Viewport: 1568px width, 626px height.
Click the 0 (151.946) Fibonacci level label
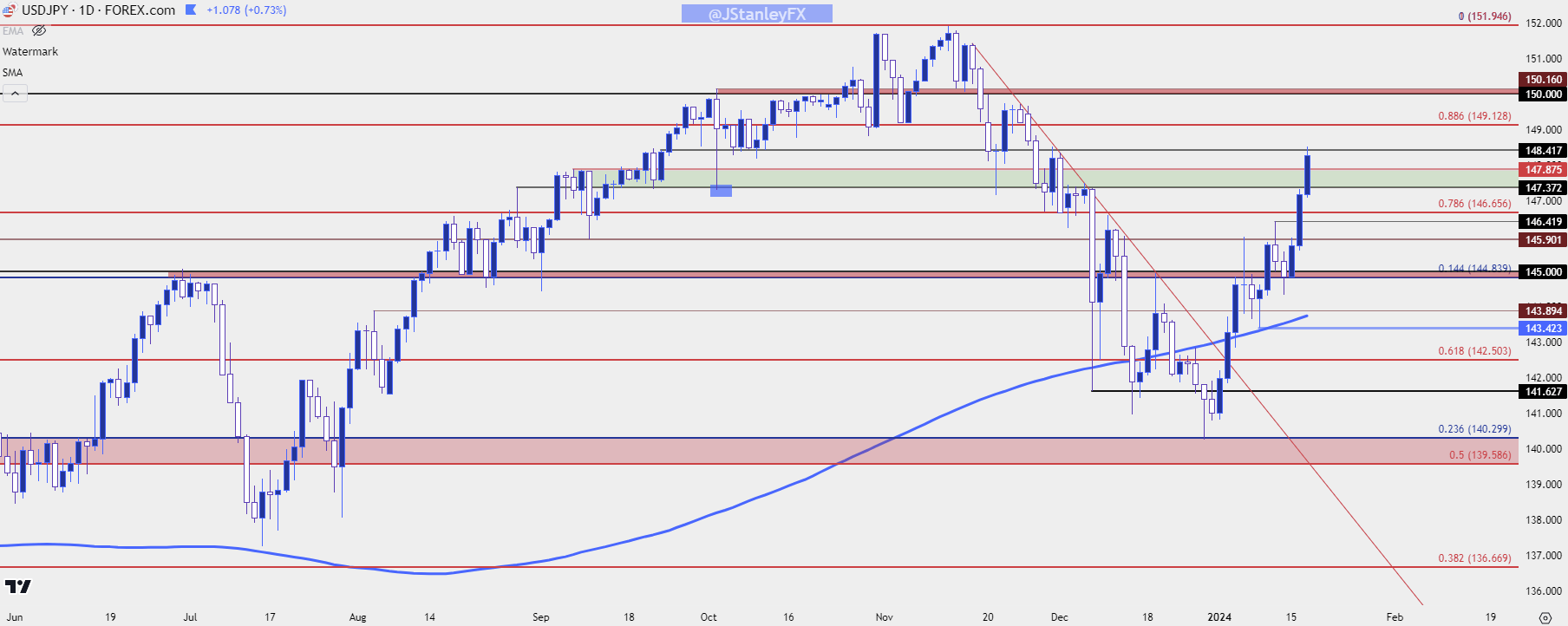coord(1485,16)
